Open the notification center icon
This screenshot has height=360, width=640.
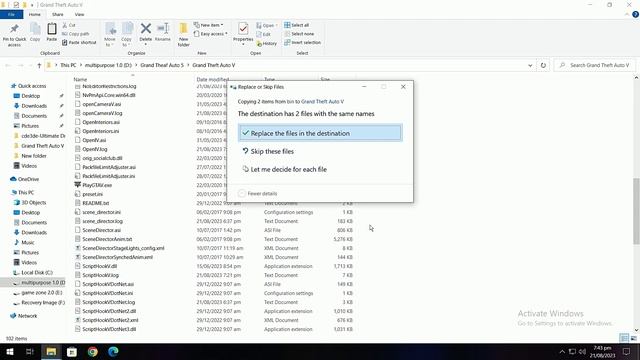[x=626, y=351]
